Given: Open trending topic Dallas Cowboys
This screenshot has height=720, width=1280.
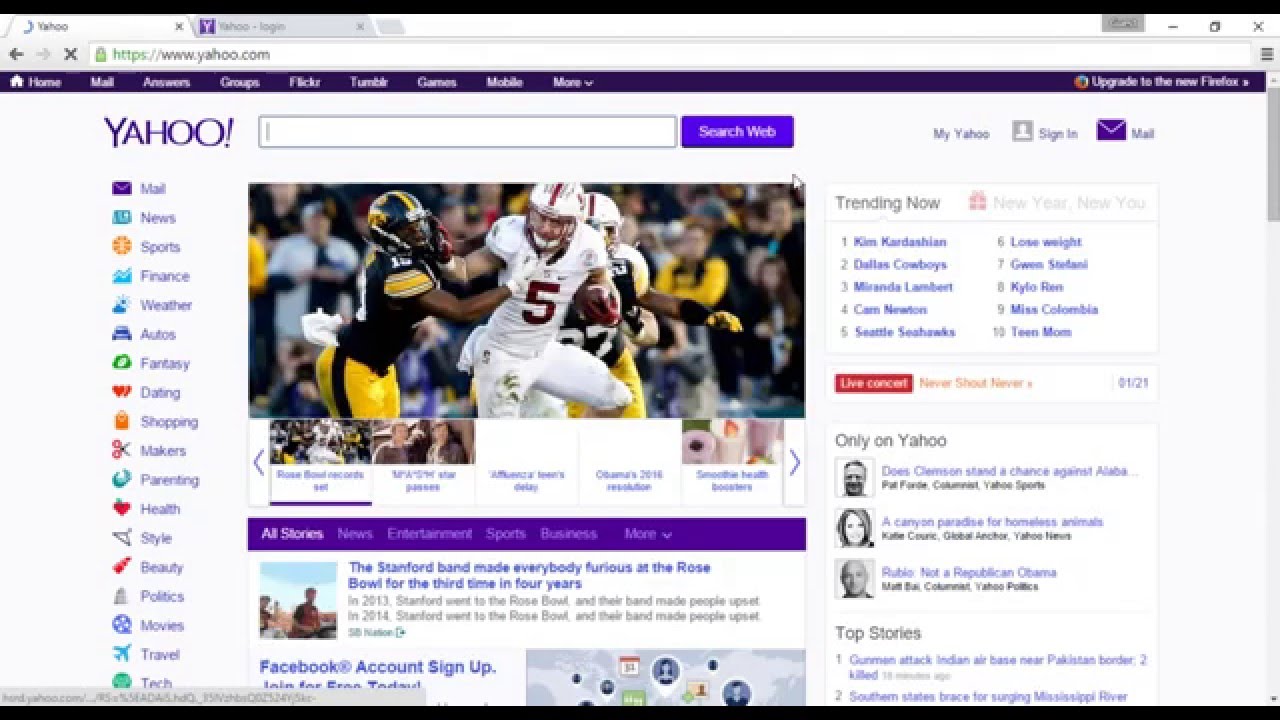Looking at the screenshot, I should point(900,264).
